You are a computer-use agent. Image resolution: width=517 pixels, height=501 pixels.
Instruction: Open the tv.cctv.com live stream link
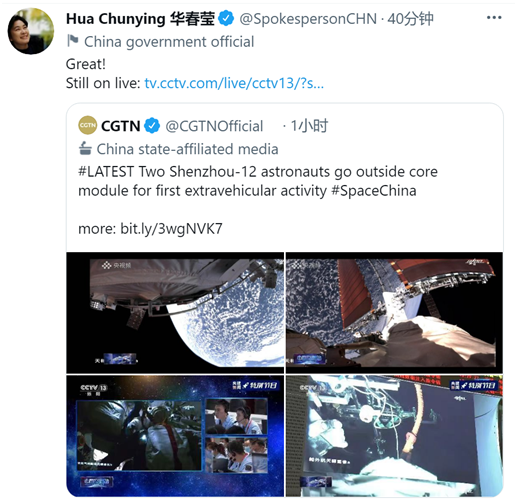coord(234,83)
